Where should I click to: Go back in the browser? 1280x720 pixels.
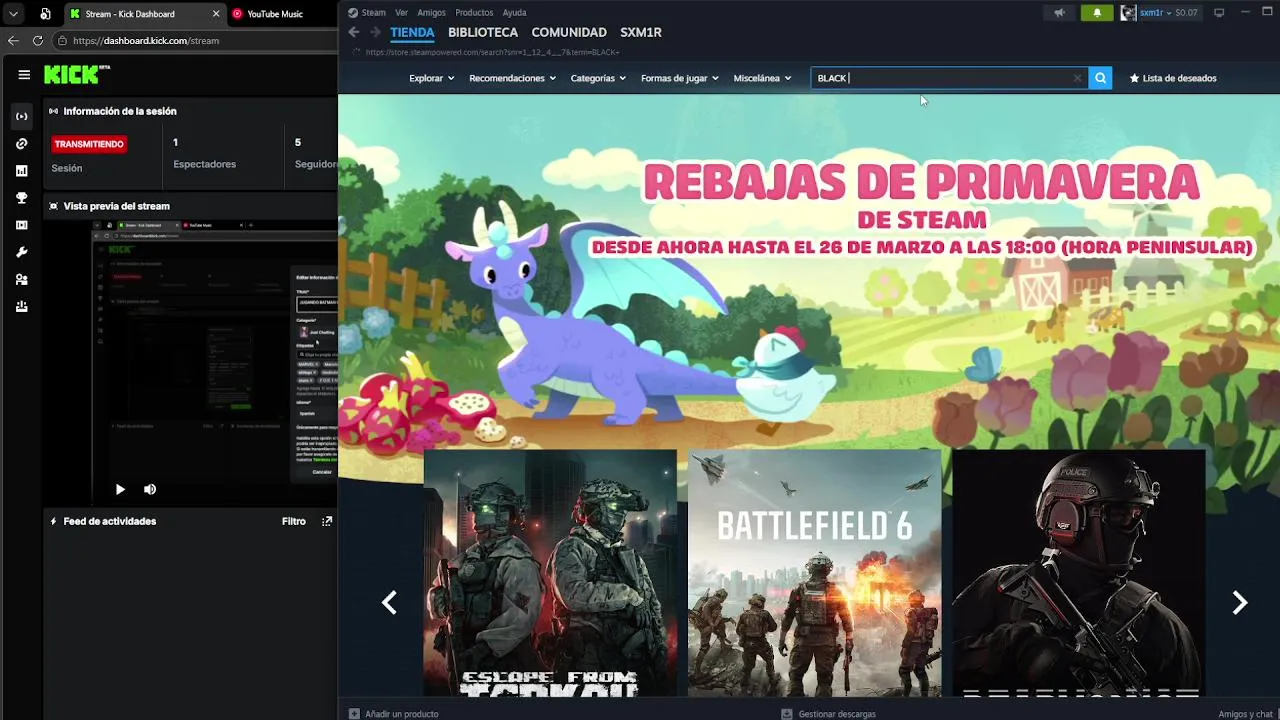[13, 41]
